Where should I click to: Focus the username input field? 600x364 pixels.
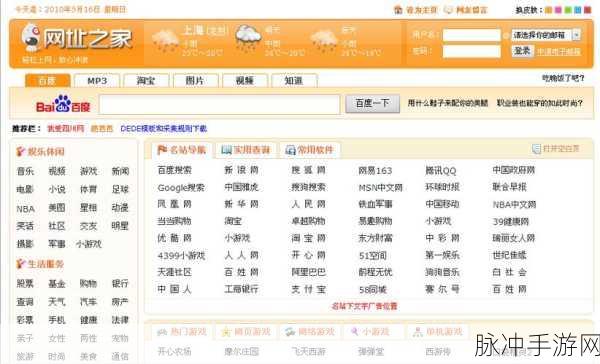(471, 35)
